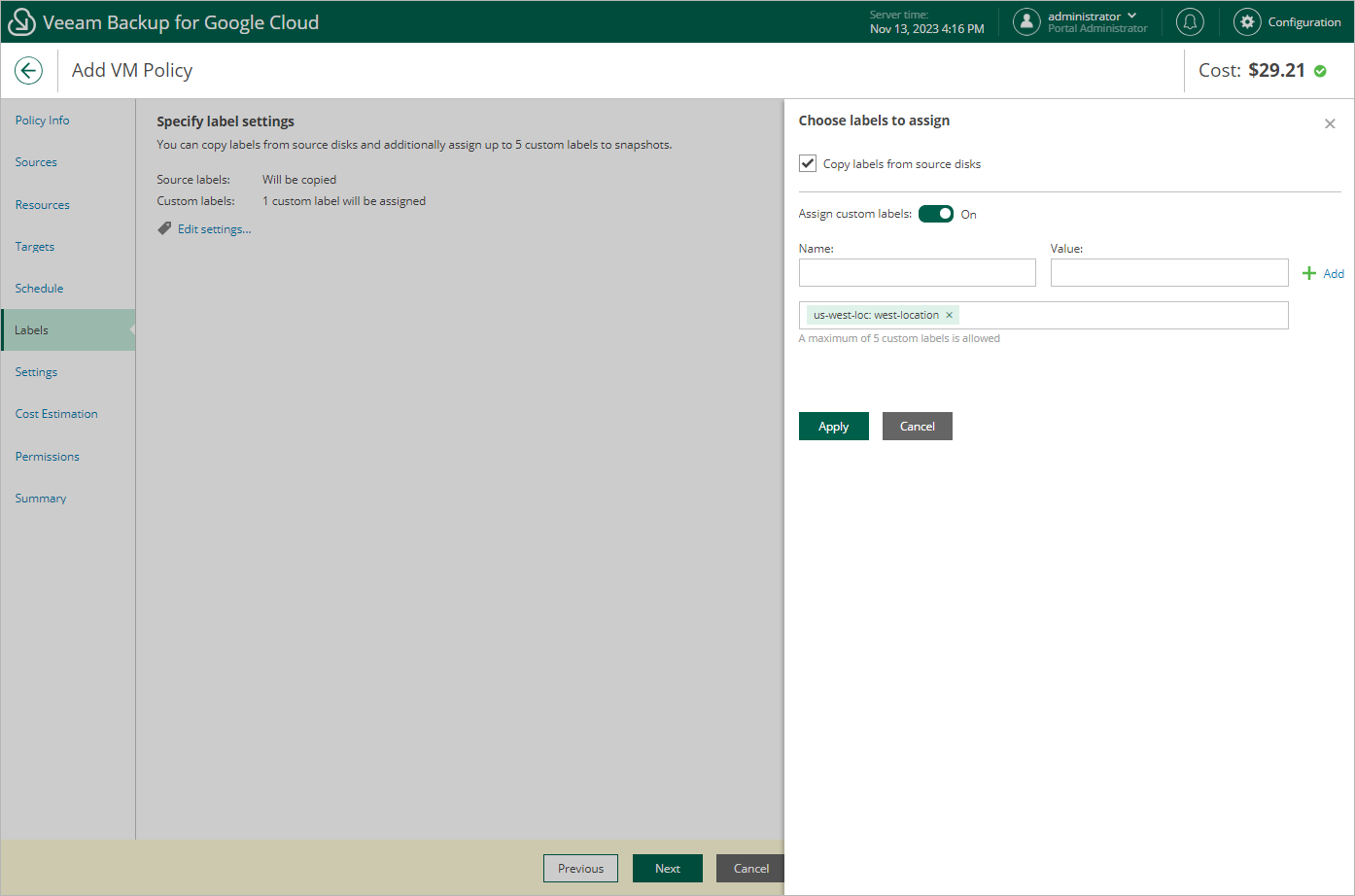Click the Add label link text

[1334, 274]
